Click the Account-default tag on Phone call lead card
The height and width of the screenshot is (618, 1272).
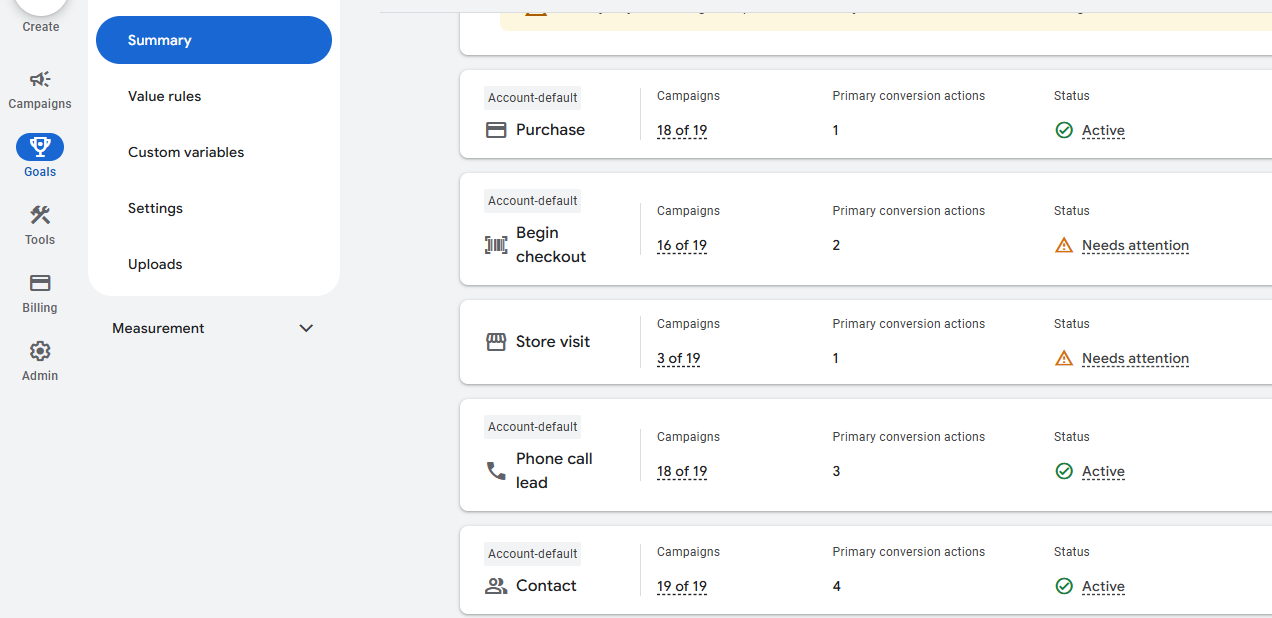[x=533, y=427]
